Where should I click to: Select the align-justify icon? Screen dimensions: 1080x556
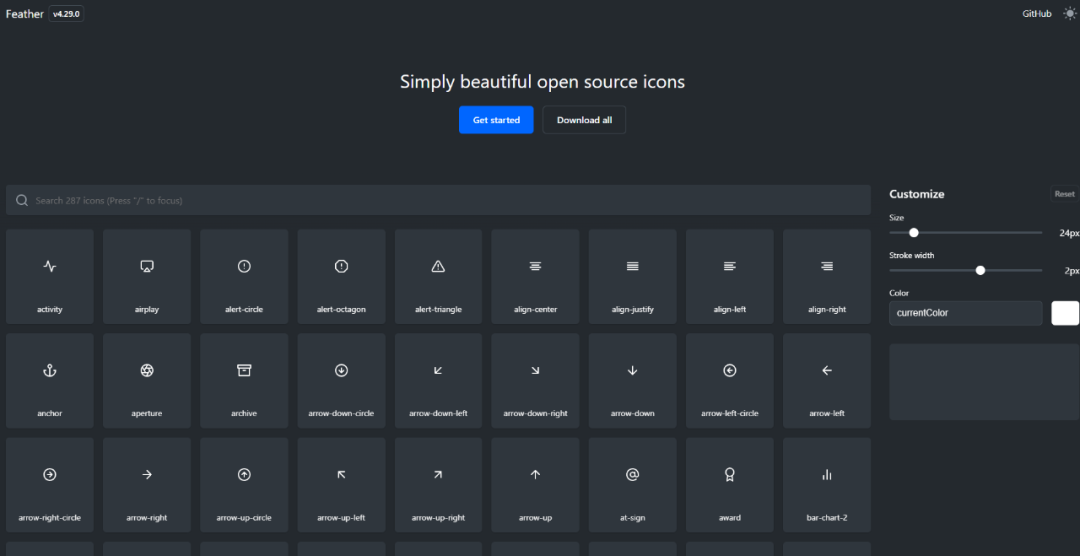click(632, 276)
